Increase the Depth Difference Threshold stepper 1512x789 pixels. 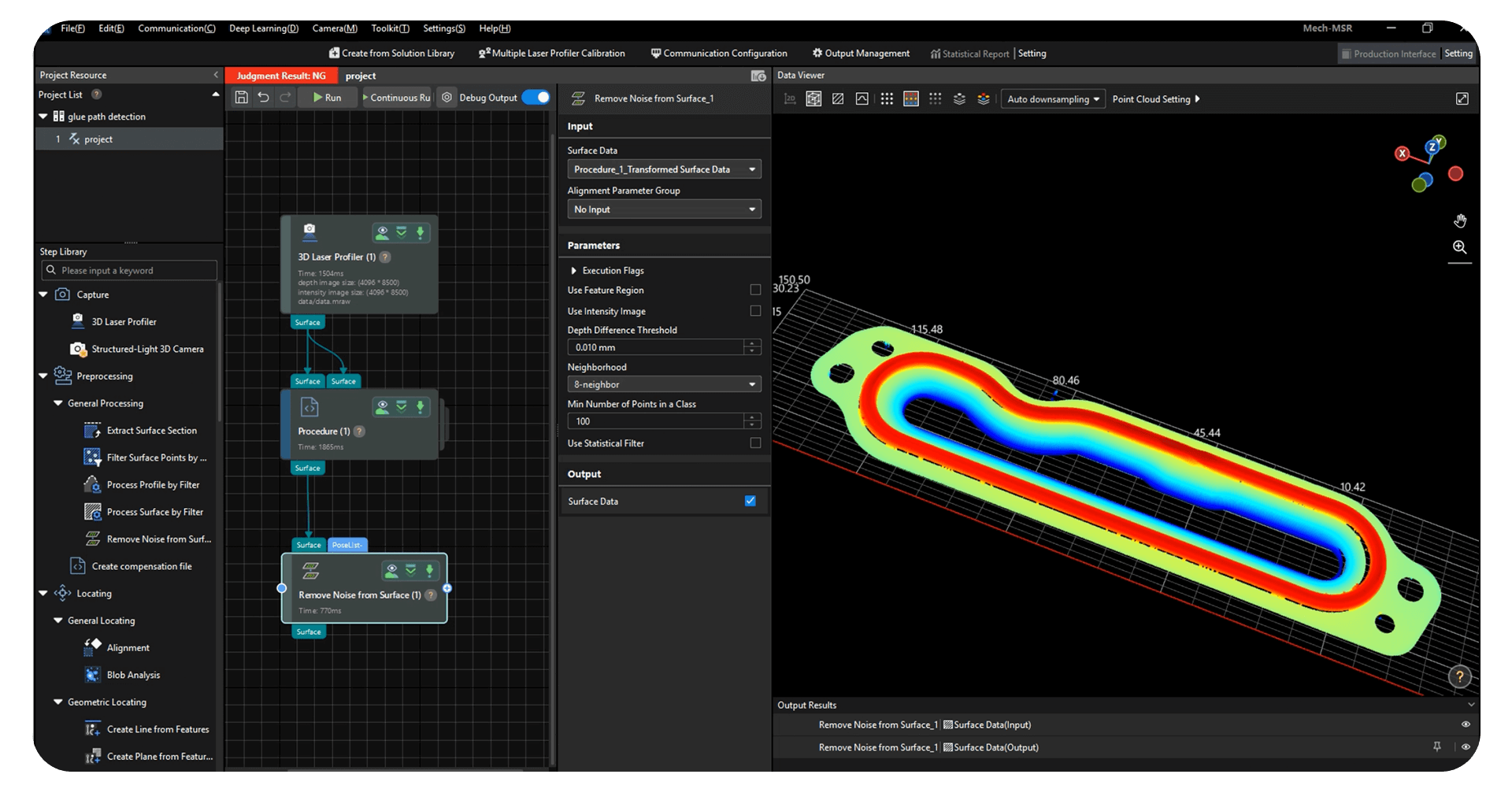[753, 343]
